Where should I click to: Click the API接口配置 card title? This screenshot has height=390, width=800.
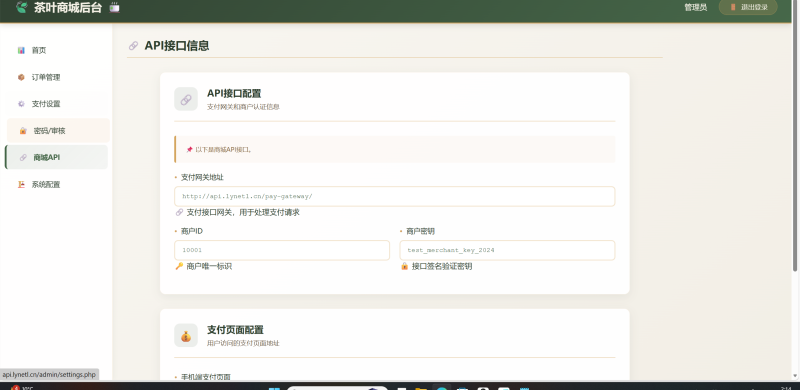(x=234, y=93)
